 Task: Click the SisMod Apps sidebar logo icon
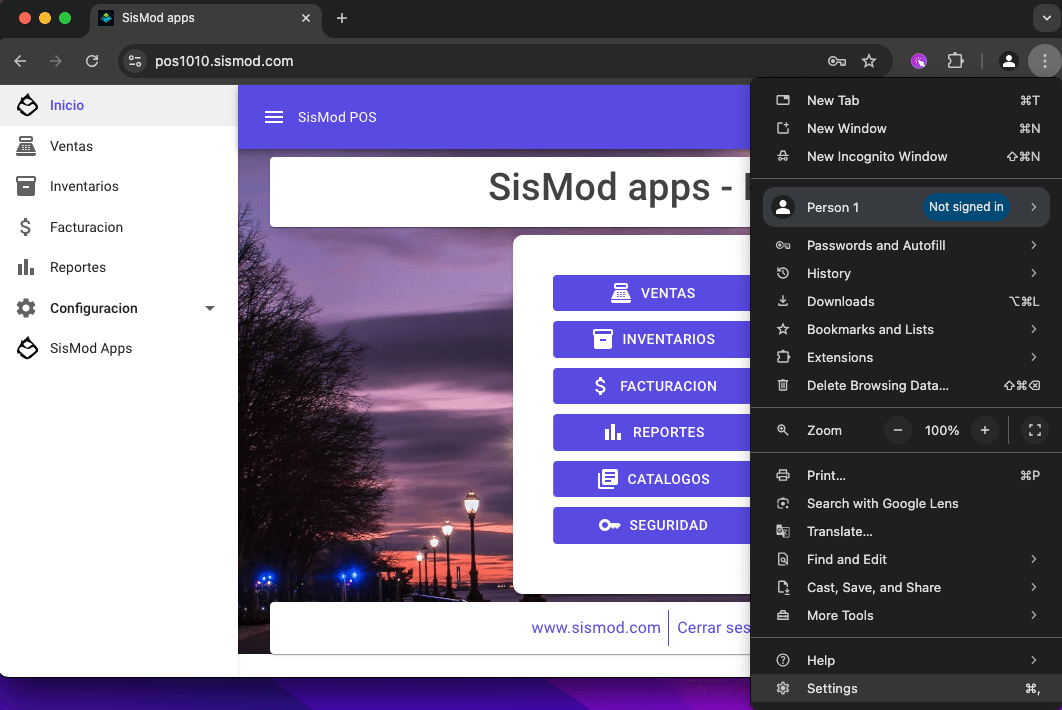(27, 348)
